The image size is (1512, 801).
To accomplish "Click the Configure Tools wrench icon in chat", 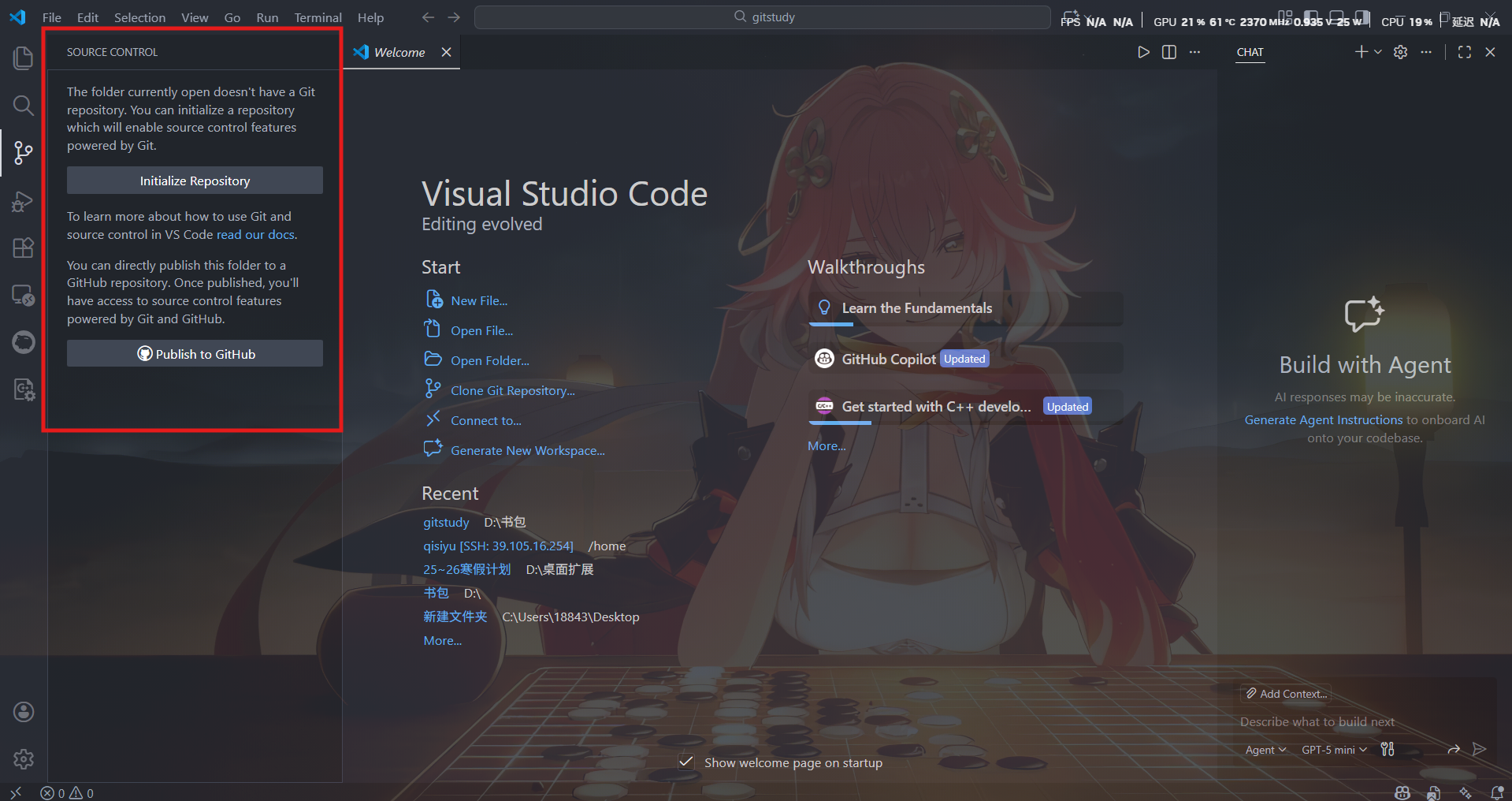I will [x=1388, y=749].
